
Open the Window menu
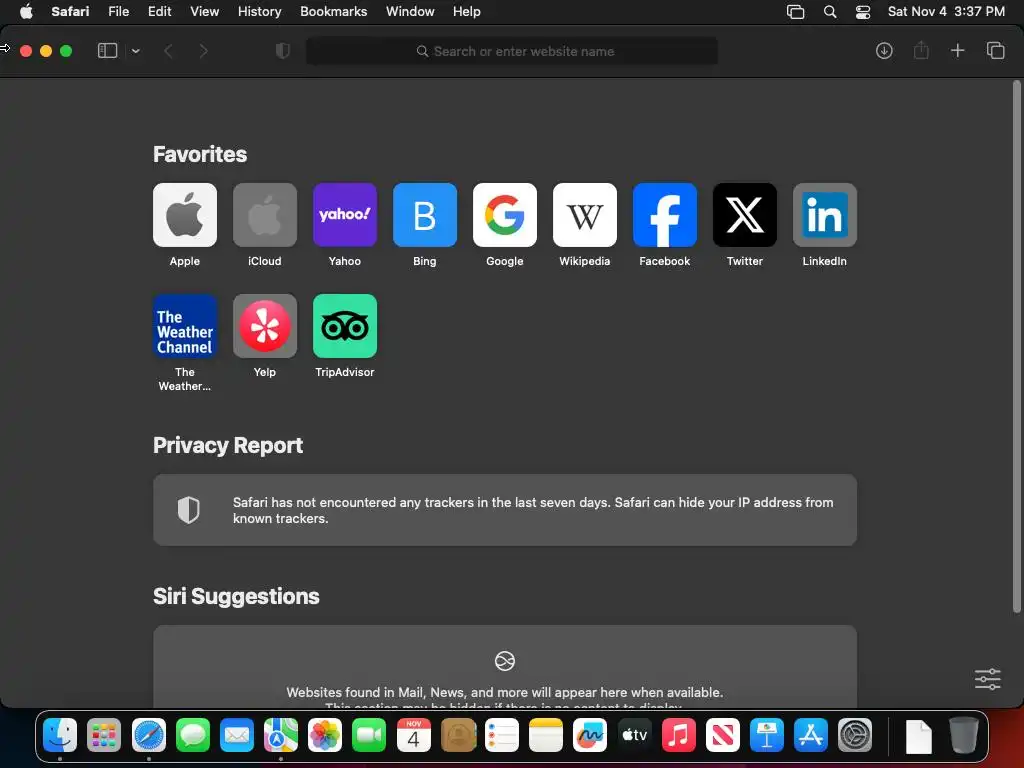coord(410,11)
